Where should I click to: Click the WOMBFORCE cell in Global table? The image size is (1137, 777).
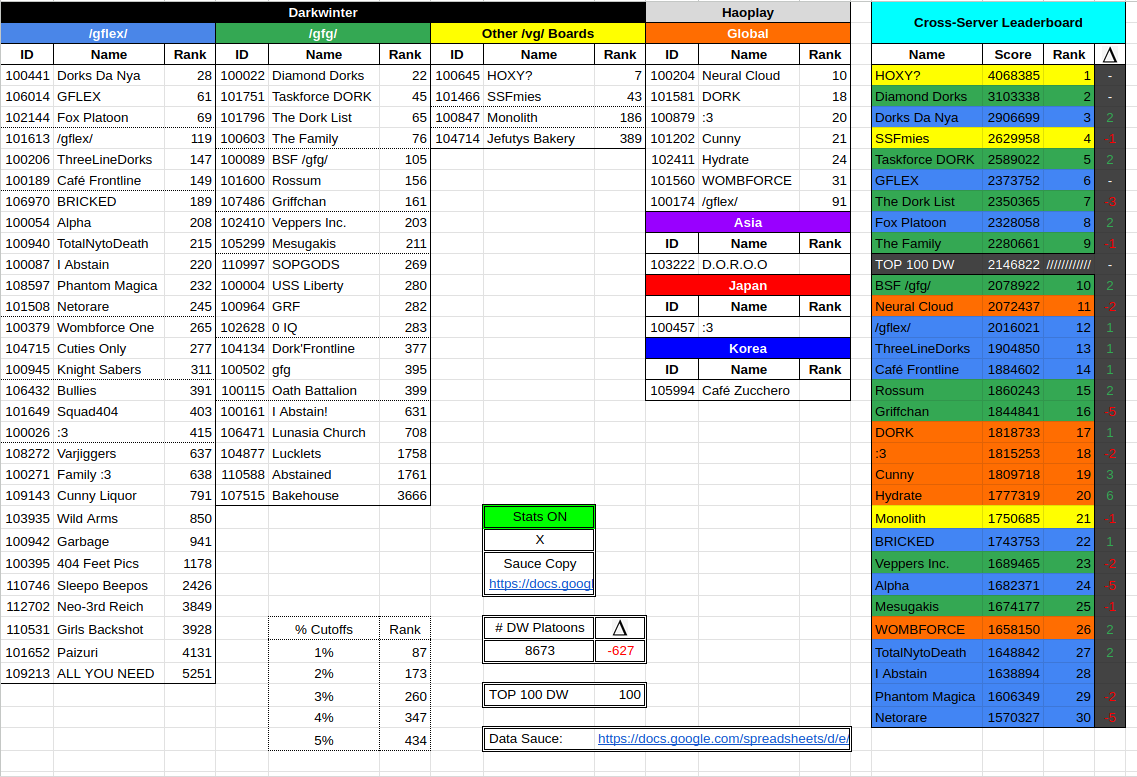pyautogui.click(x=749, y=180)
